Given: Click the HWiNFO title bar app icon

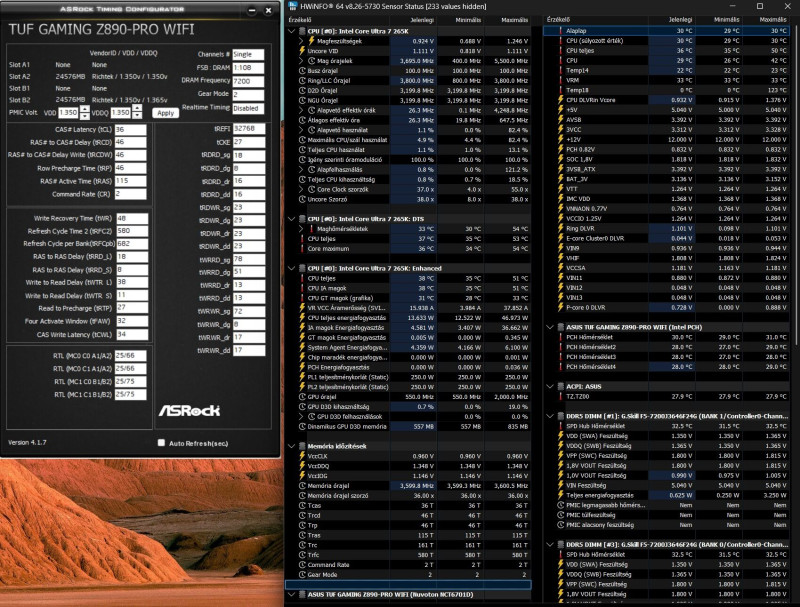Looking at the screenshot, I should click(x=293, y=6).
